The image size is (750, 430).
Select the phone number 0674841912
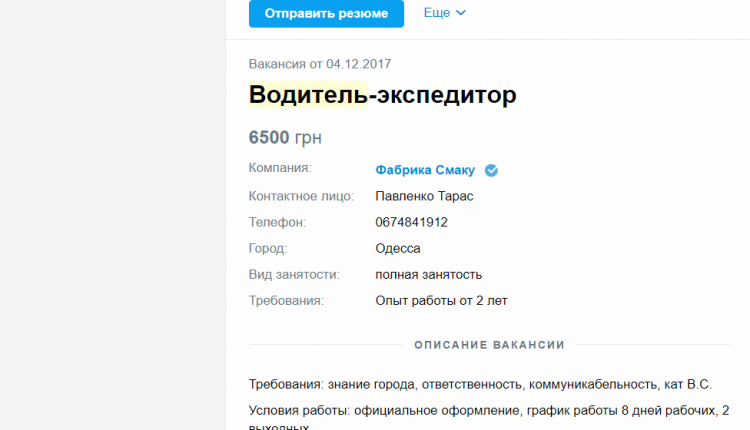(x=411, y=222)
